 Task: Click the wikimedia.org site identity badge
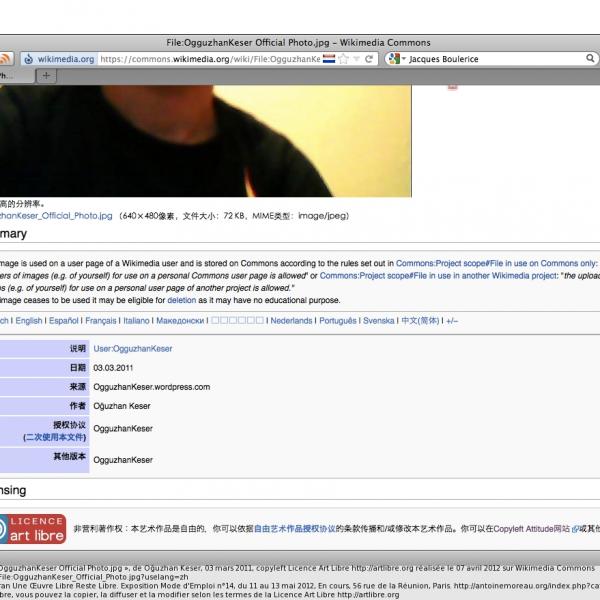click(x=59, y=59)
